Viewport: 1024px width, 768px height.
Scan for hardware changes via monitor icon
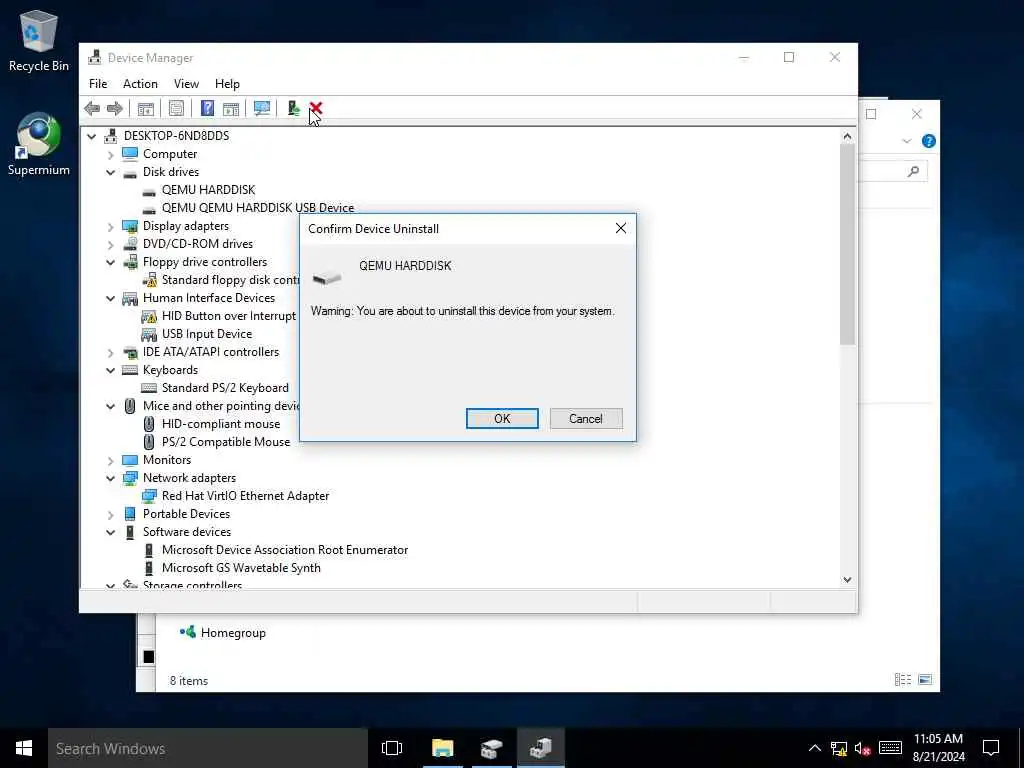point(262,108)
